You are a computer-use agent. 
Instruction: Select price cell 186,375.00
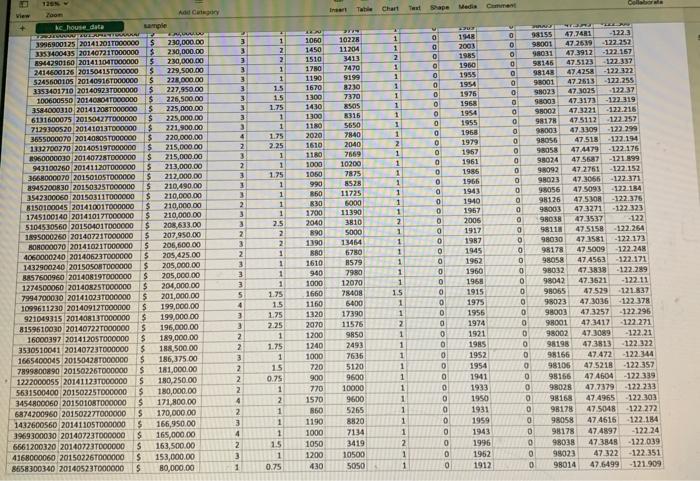[x=170, y=359]
